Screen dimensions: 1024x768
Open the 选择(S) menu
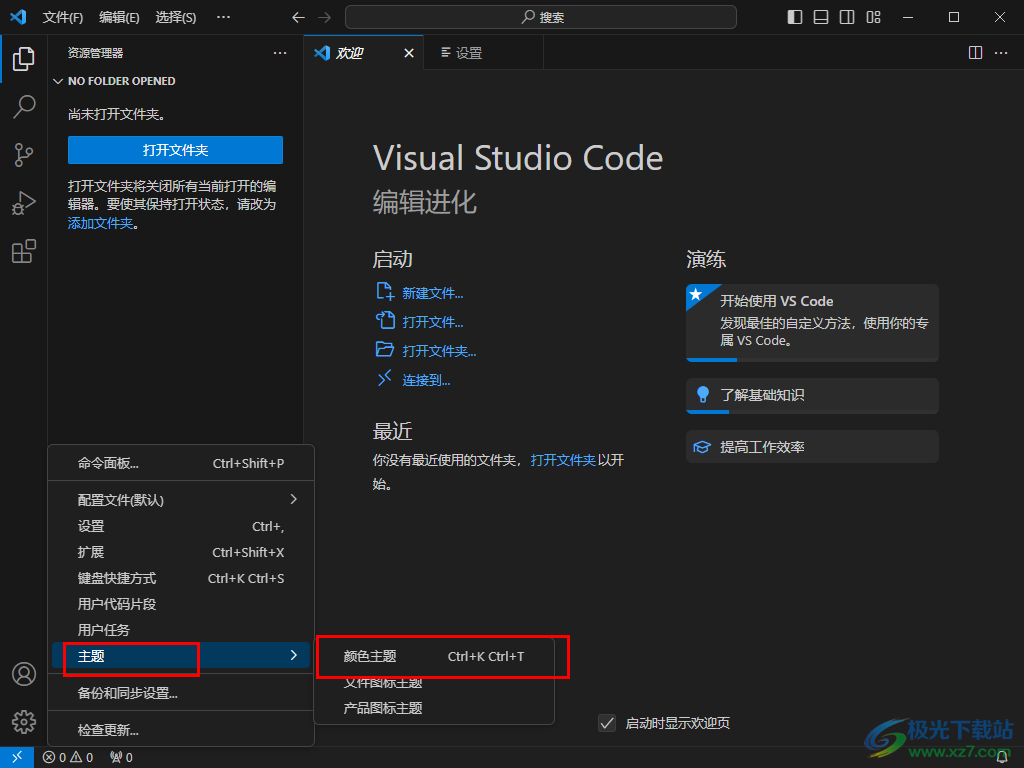click(x=176, y=17)
